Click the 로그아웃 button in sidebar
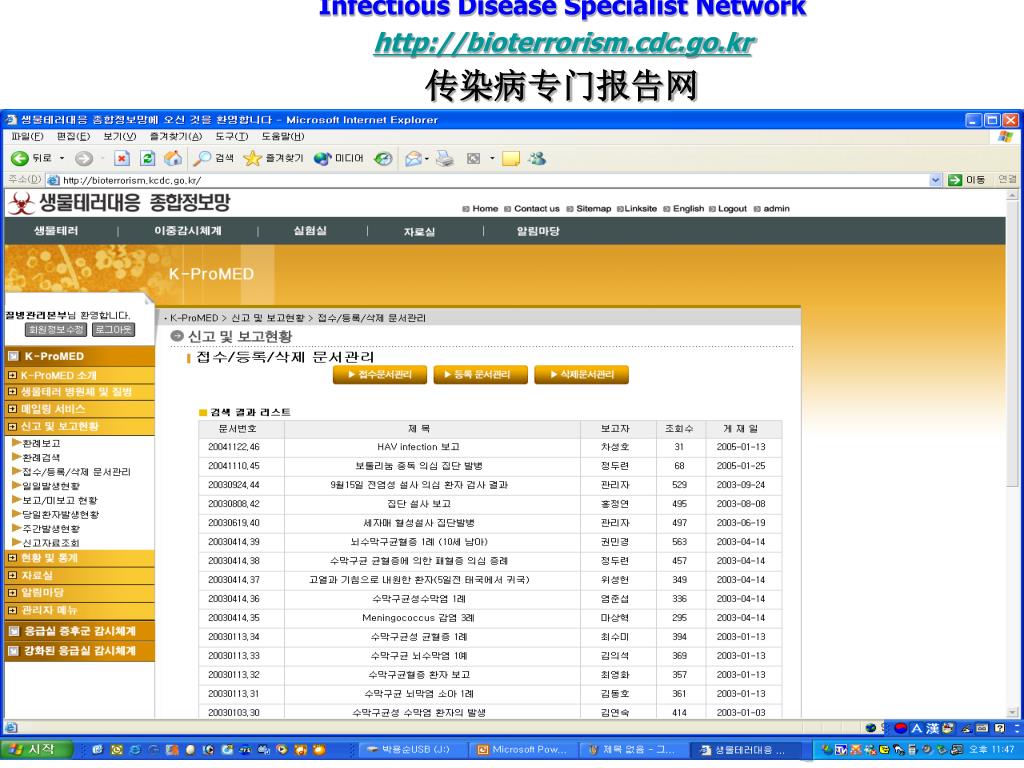Viewport: 1024px width, 768px height. click(x=113, y=330)
